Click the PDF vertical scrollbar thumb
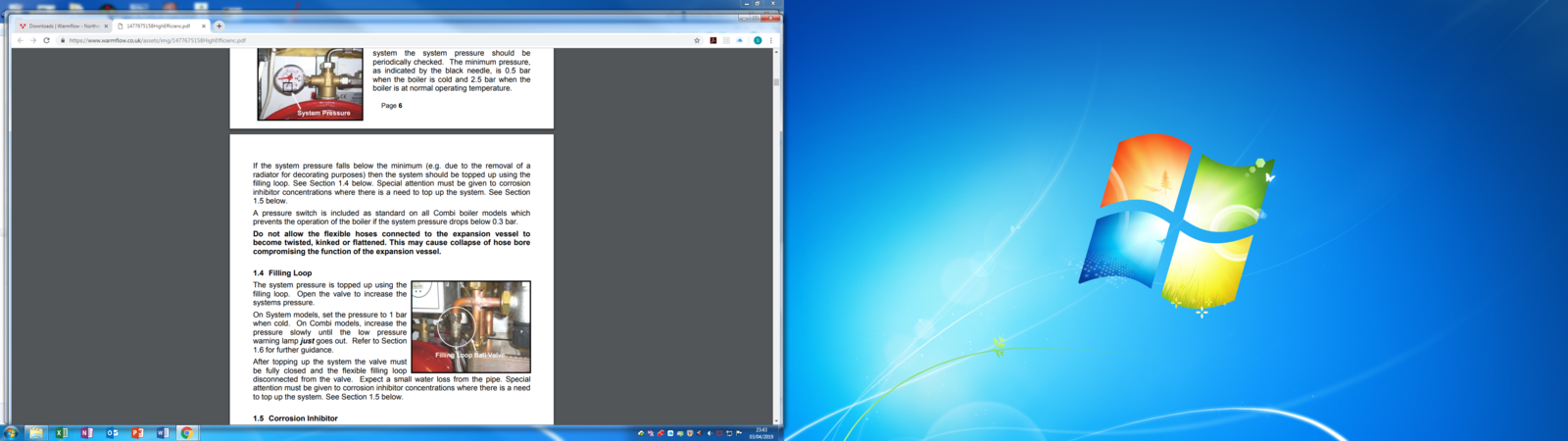This screenshot has height=441, width=1568. coord(776,82)
